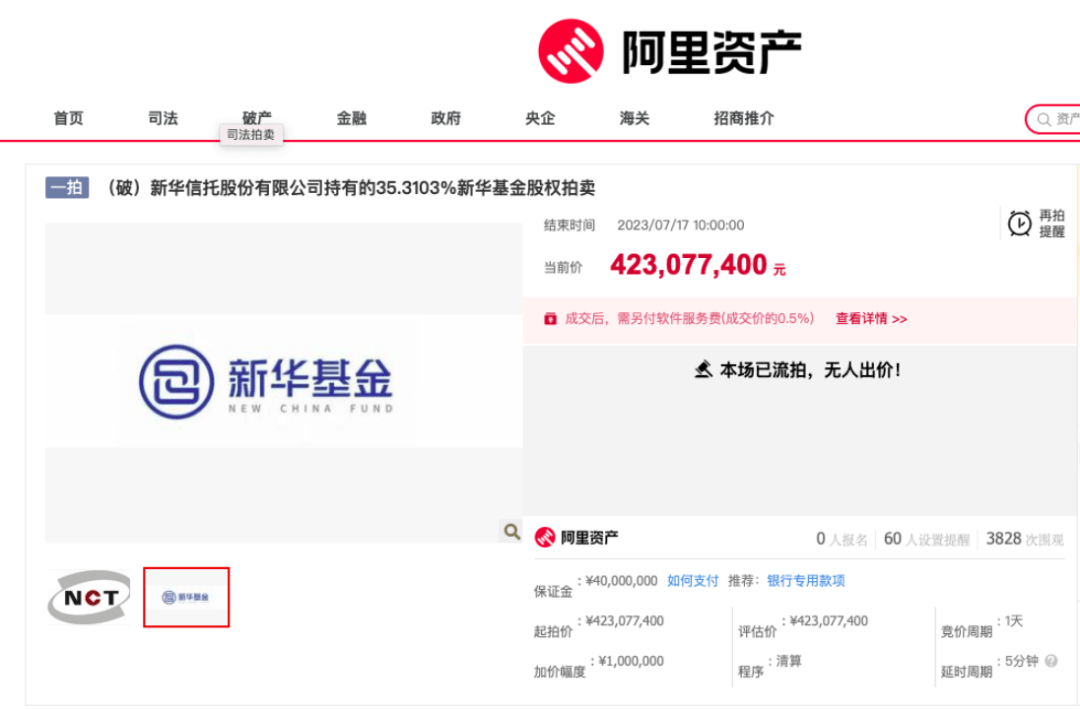Click the 司法拍卖 tooltip label
This screenshot has width=1080, height=709.
coord(251,134)
